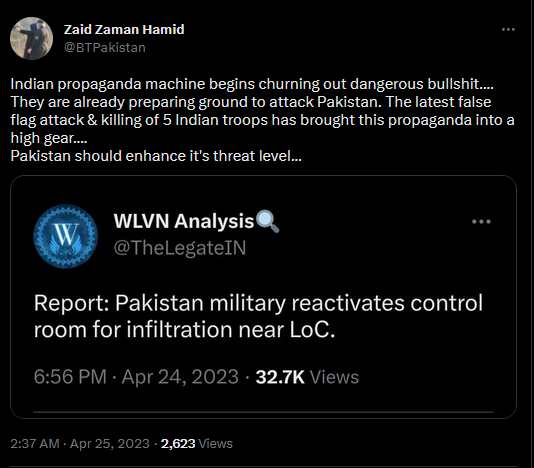Click the main tweet timestamp 2:37 AM Apr 25, 2023
534x468 pixels.
click(x=80, y=443)
